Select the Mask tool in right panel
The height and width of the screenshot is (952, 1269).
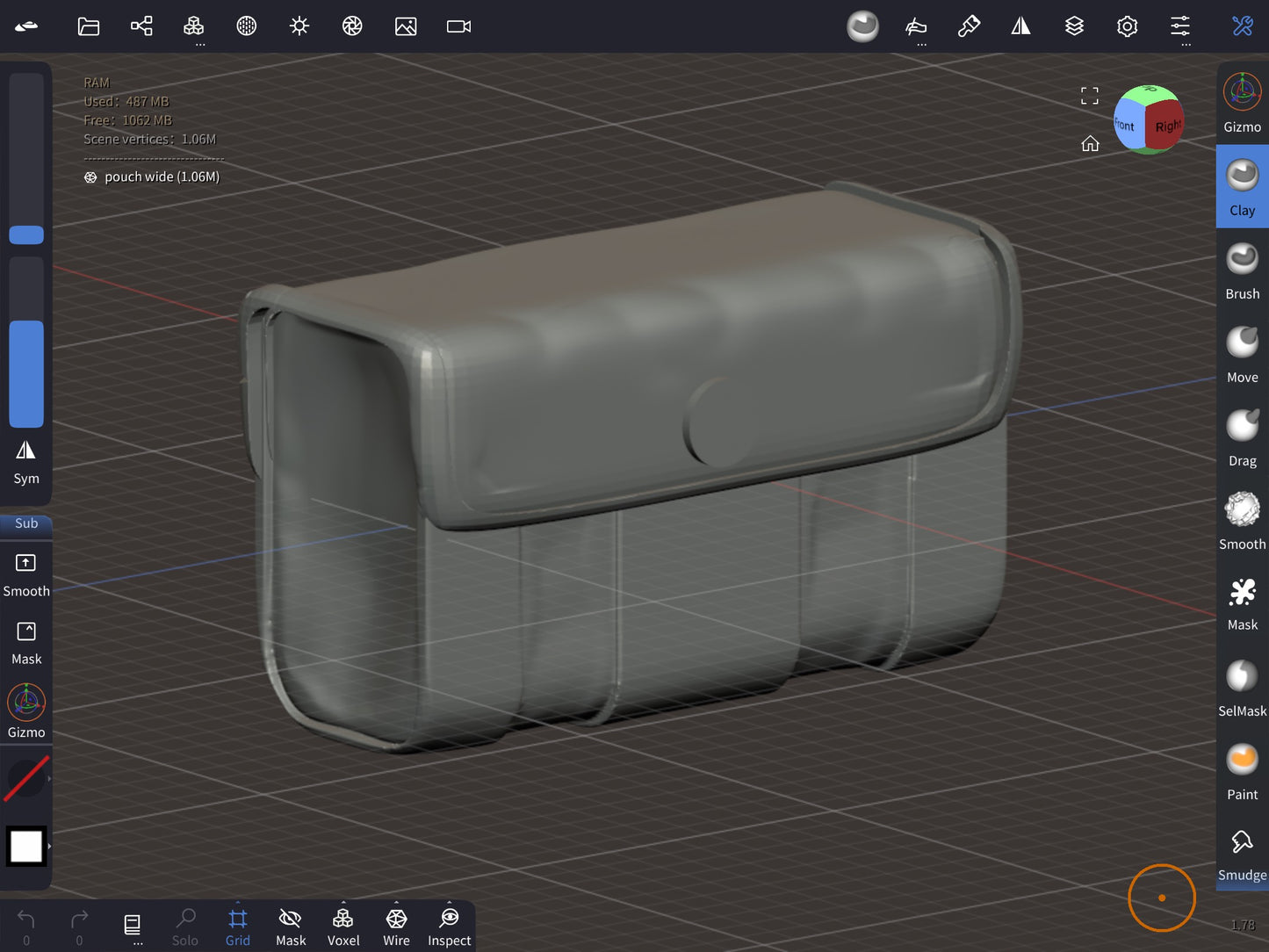point(1243,604)
